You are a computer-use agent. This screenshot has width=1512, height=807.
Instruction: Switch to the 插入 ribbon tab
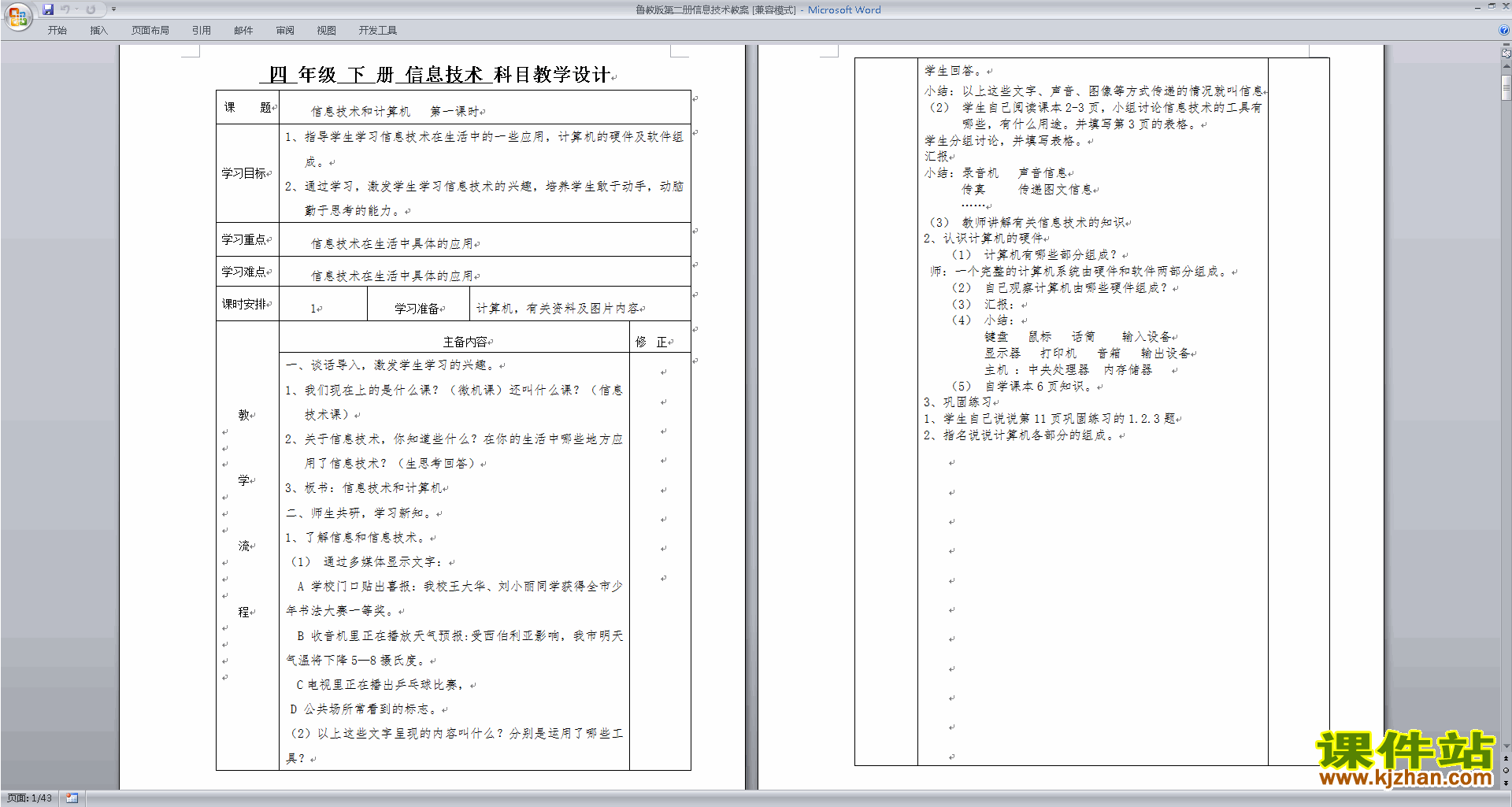coord(98,31)
